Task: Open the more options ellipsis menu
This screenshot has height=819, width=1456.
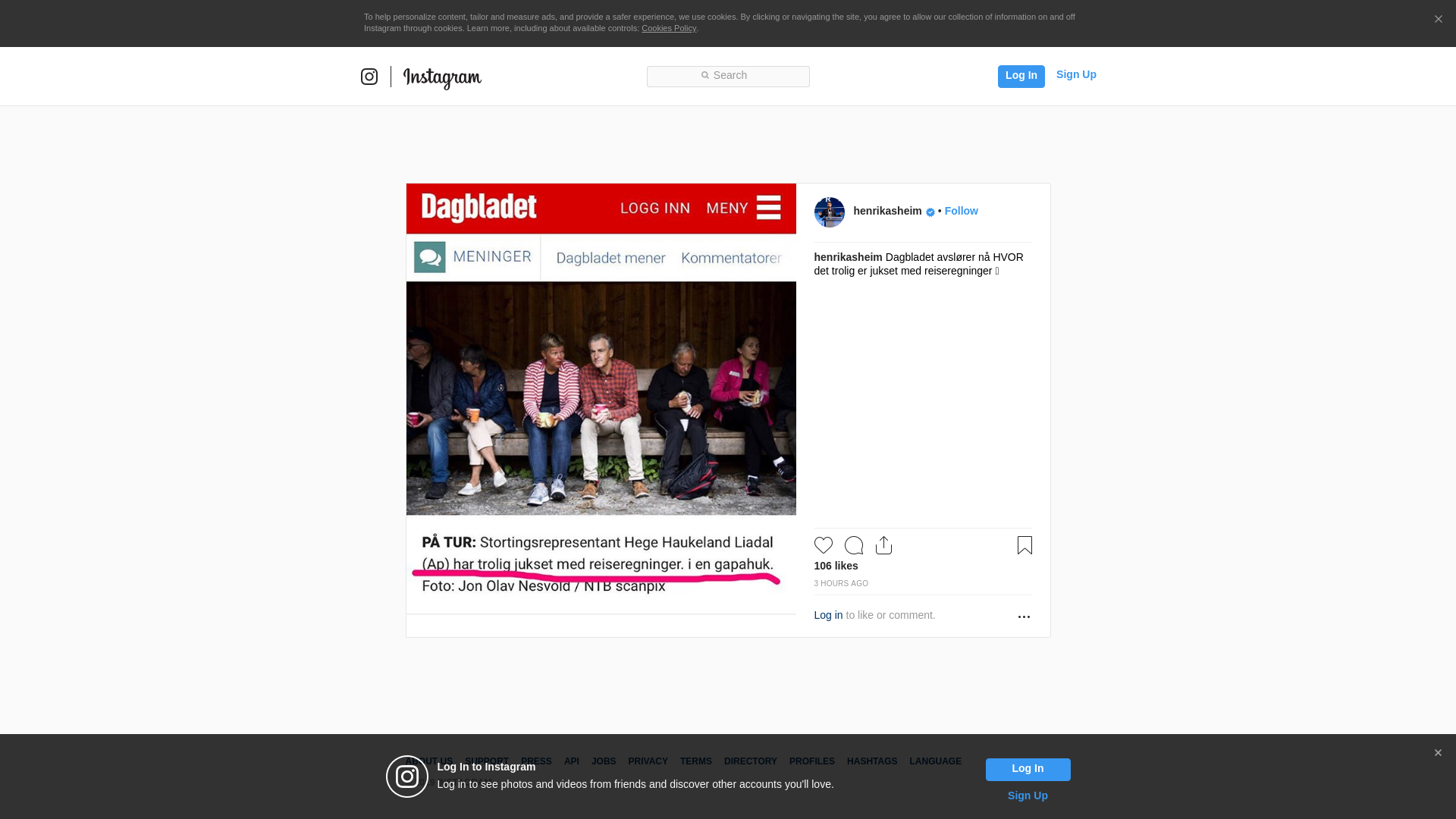Action: [x=1024, y=617]
